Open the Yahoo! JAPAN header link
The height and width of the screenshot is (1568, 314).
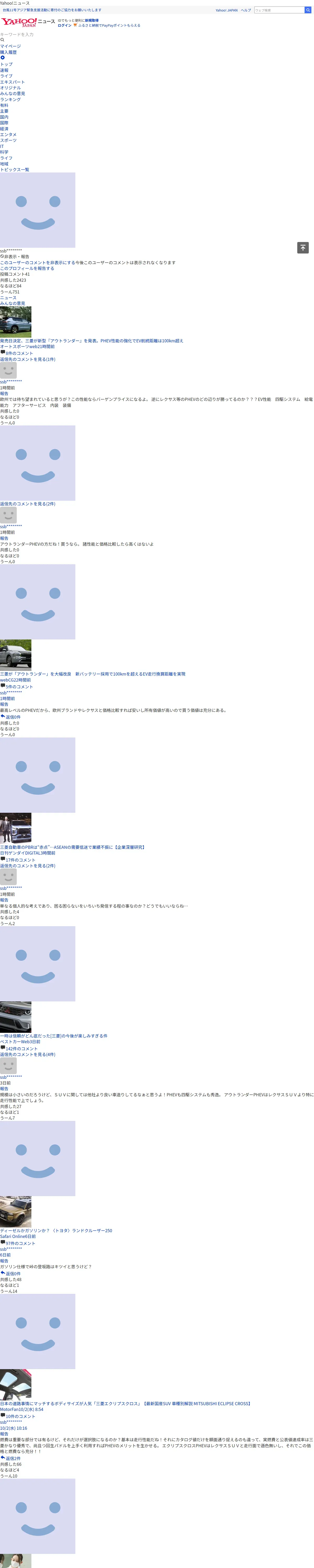click(226, 10)
